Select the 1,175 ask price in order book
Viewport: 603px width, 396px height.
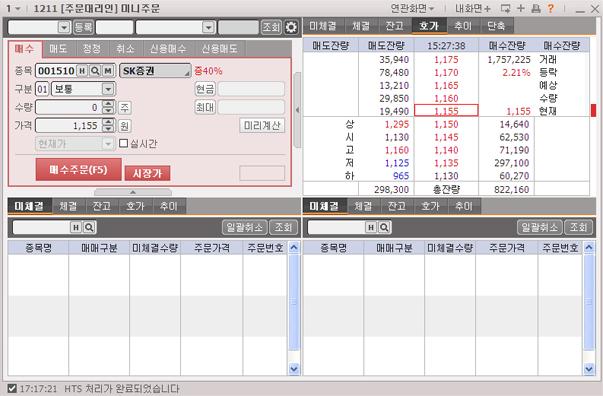tap(446, 60)
